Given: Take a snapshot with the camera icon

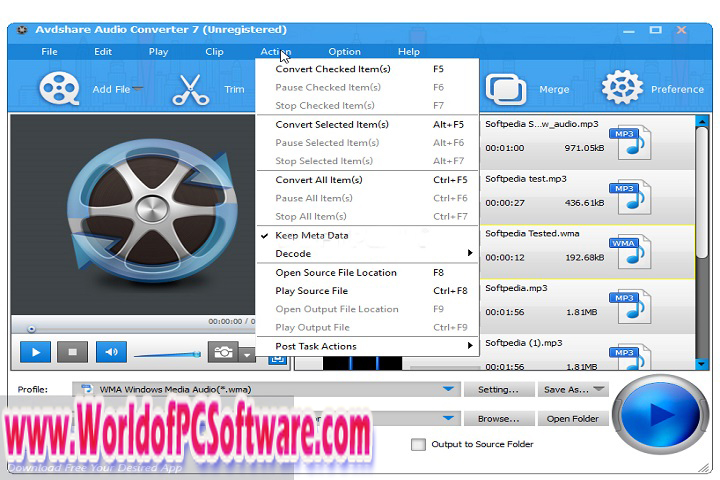Looking at the screenshot, I should coord(223,352).
